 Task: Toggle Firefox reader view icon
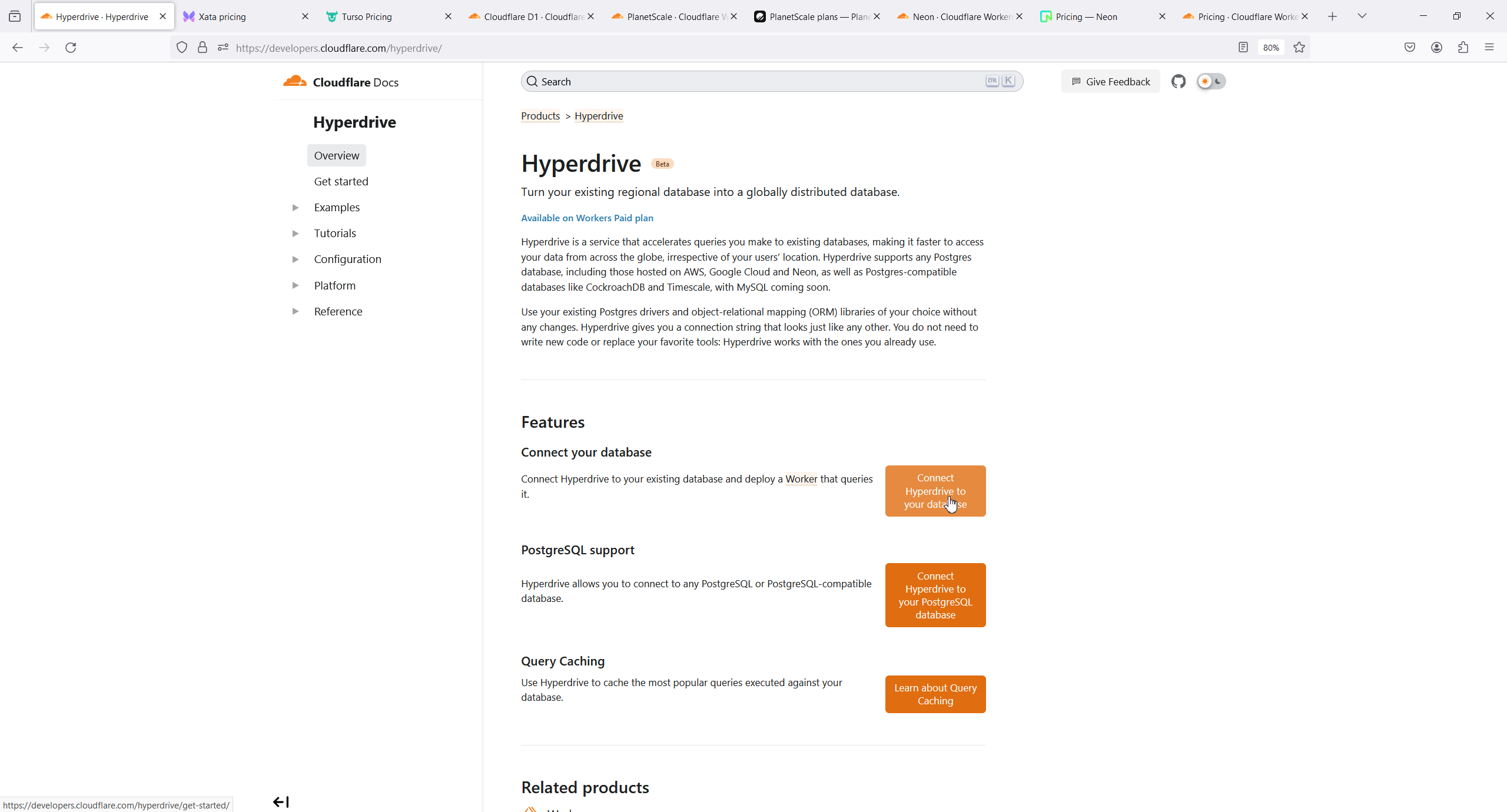pyautogui.click(x=1243, y=48)
